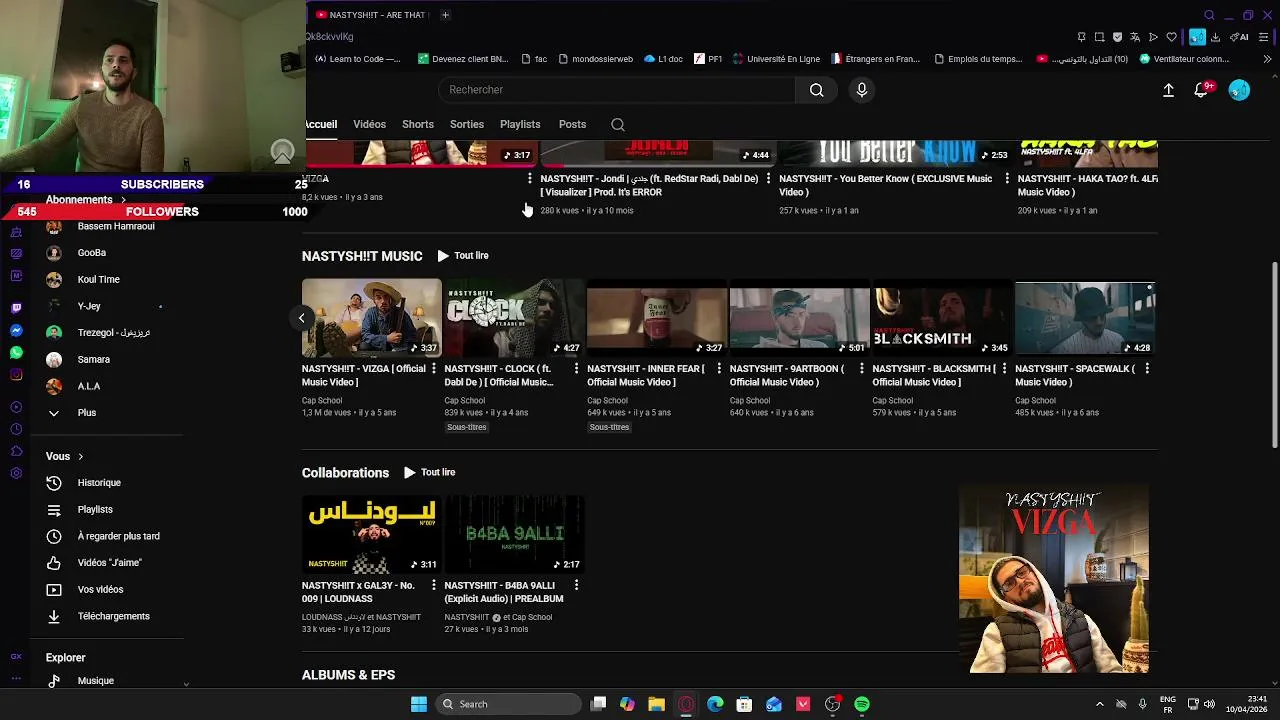The width and height of the screenshot is (1280, 720).
Task: Open the Koul Time subscription
Action: pos(98,280)
